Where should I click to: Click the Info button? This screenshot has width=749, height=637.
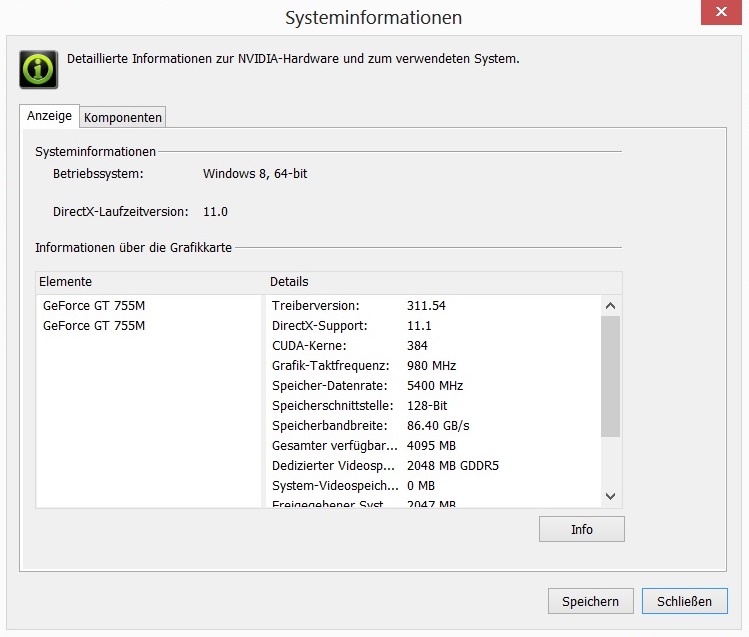point(581,529)
